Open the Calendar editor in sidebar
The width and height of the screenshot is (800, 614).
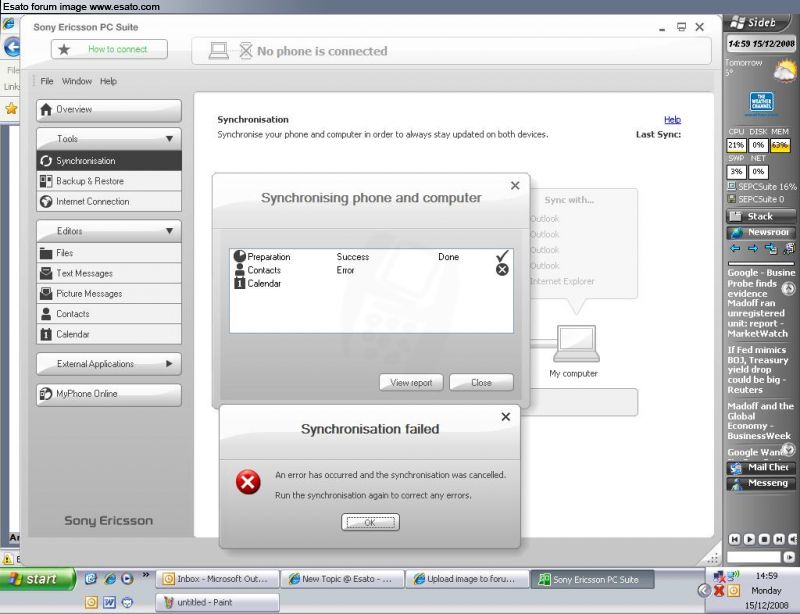109,334
